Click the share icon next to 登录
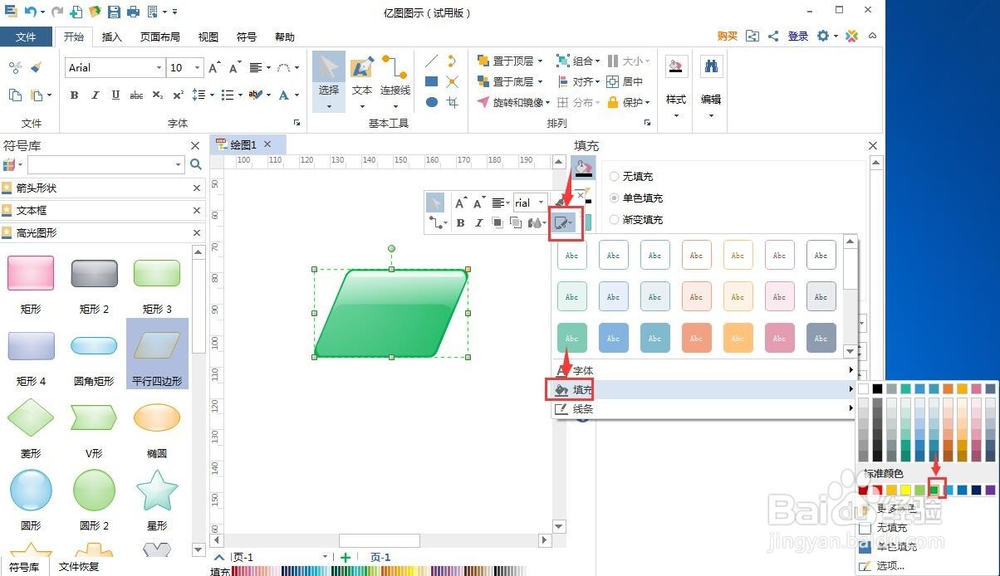 click(x=773, y=36)
